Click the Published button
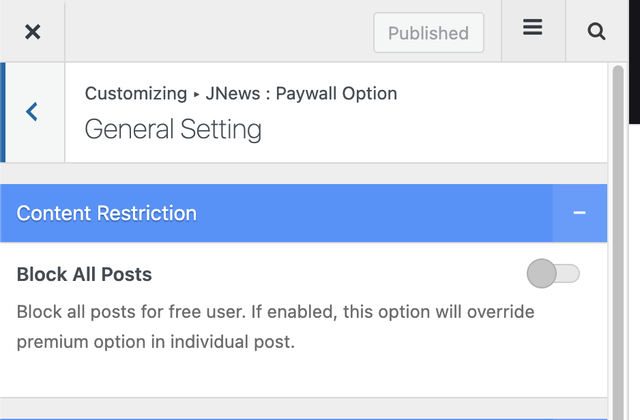 [x=429, y=33]
